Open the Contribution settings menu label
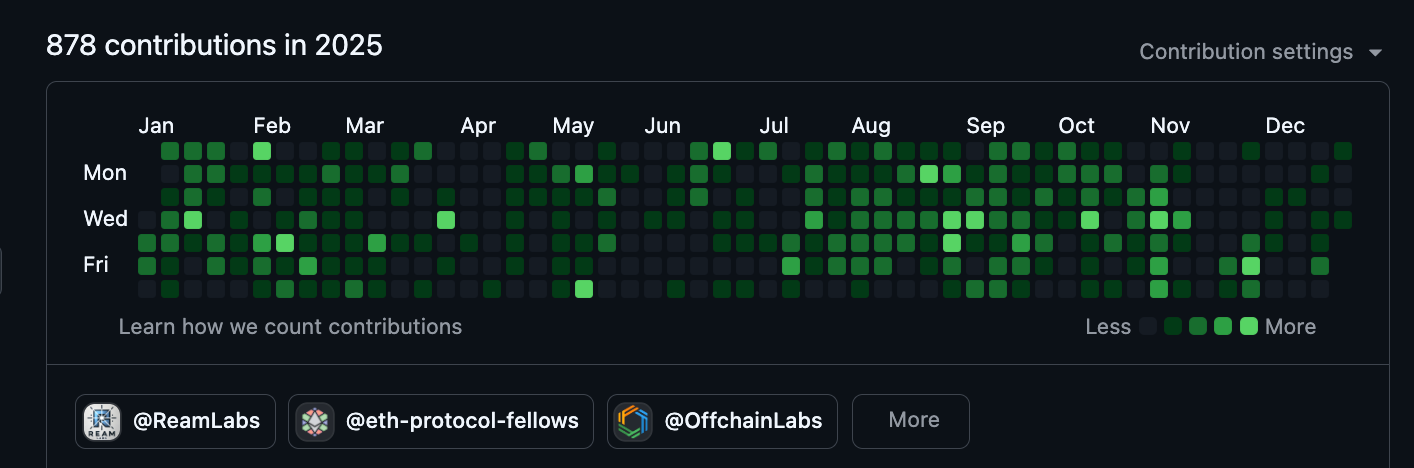Image resolution: width=1414 pixels, height=468 pixels. pos(1246,52)
